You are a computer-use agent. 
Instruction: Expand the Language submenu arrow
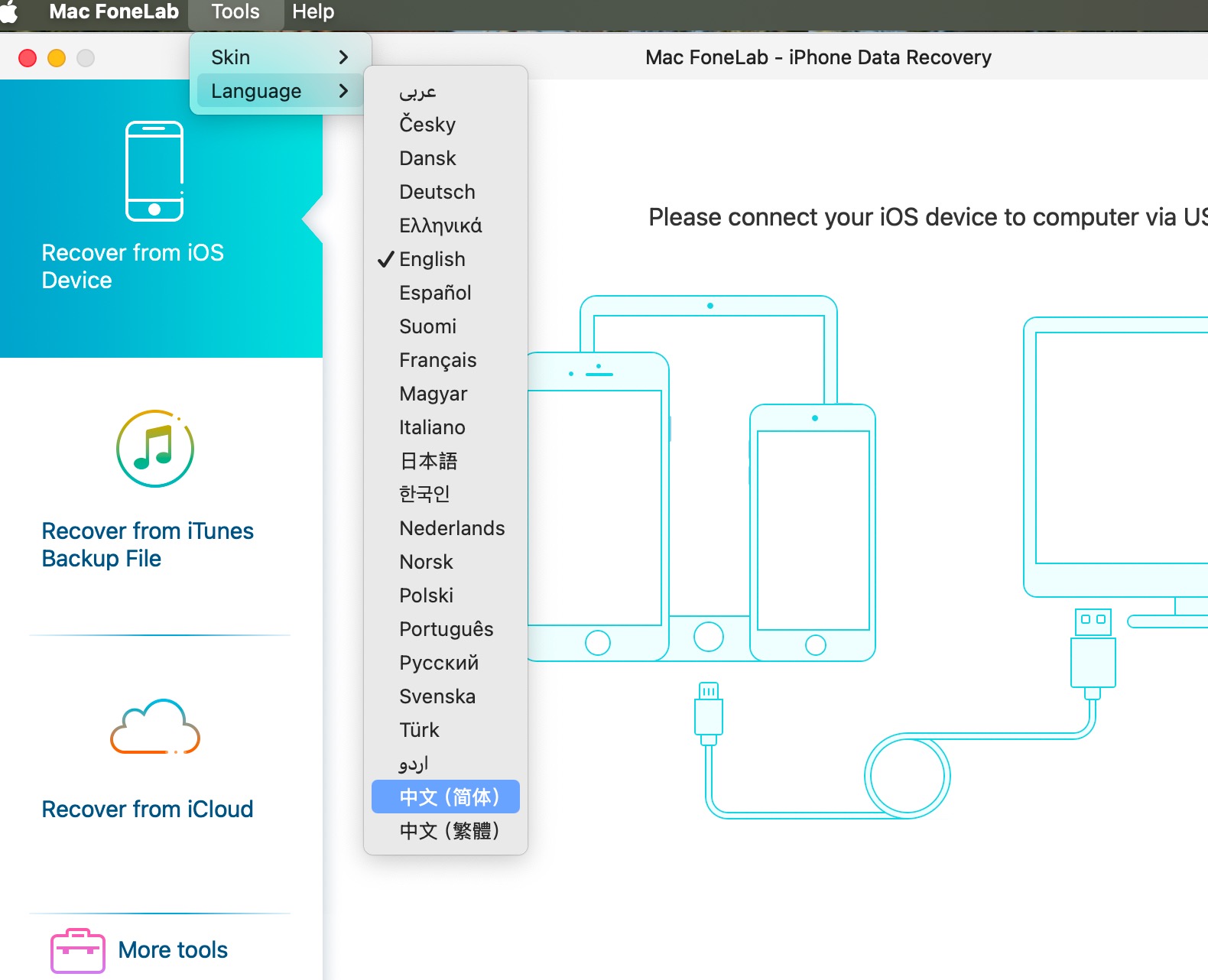343,91
